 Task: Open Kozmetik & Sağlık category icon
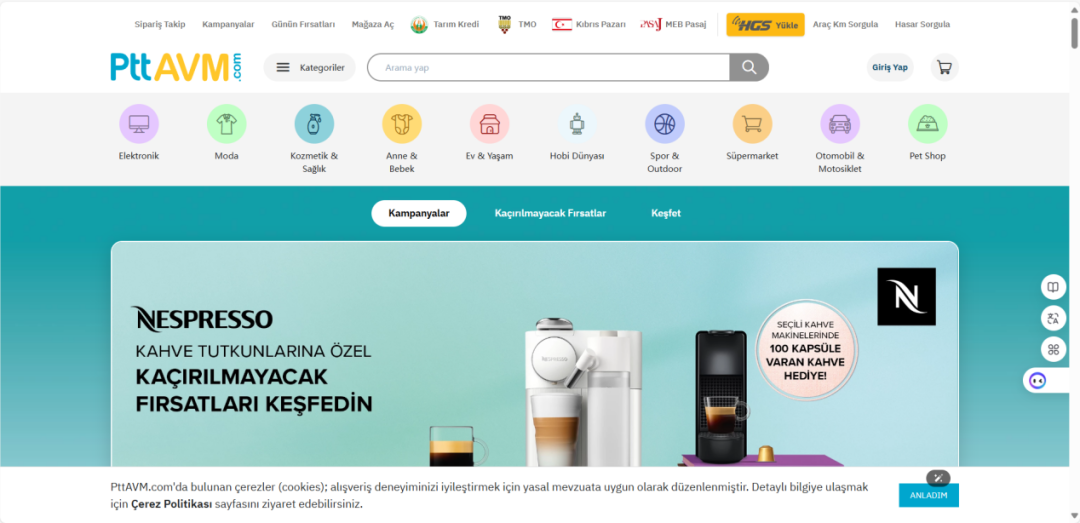314,124
